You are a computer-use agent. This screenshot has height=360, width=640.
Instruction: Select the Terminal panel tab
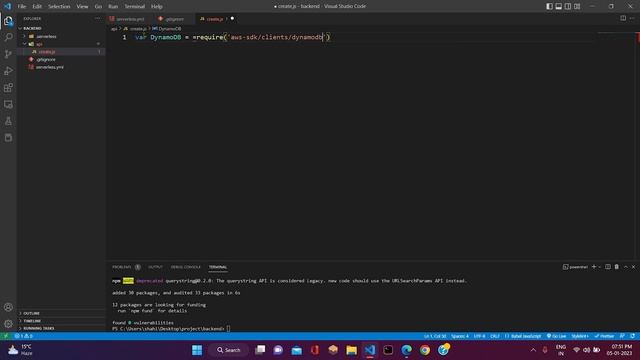click(218, 267)
